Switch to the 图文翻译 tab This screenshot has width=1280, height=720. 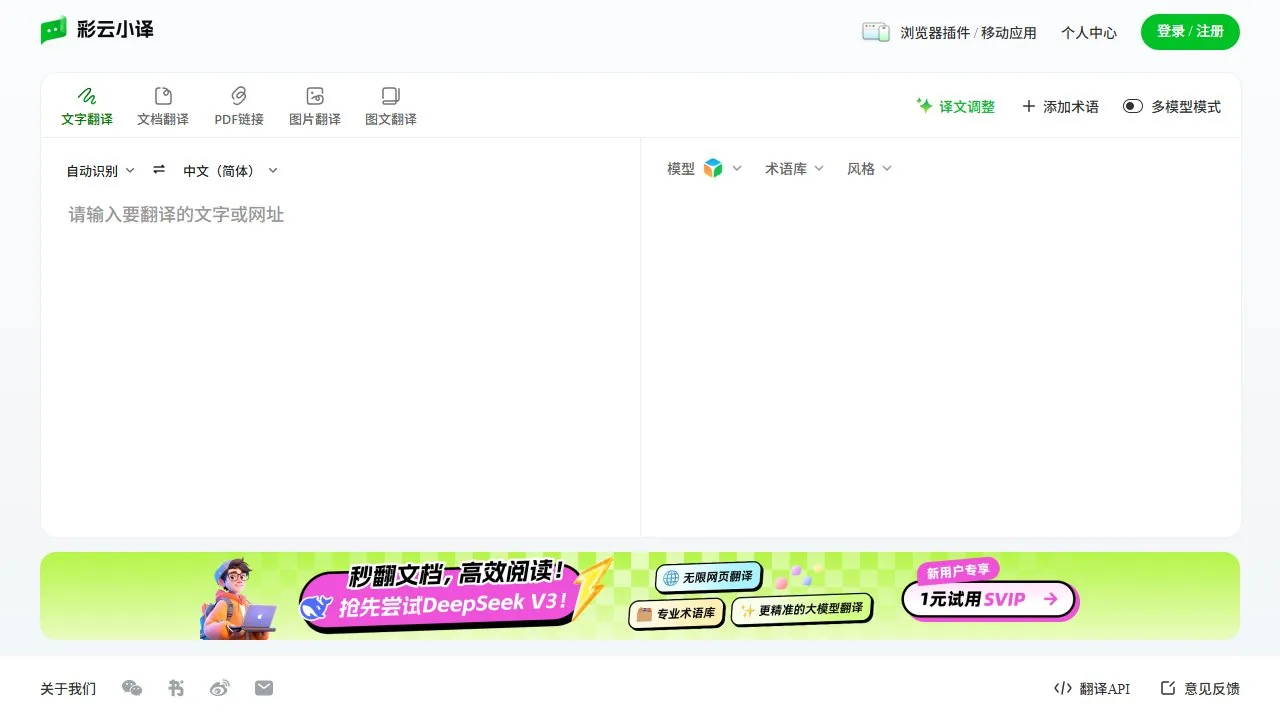click(391, 107)
